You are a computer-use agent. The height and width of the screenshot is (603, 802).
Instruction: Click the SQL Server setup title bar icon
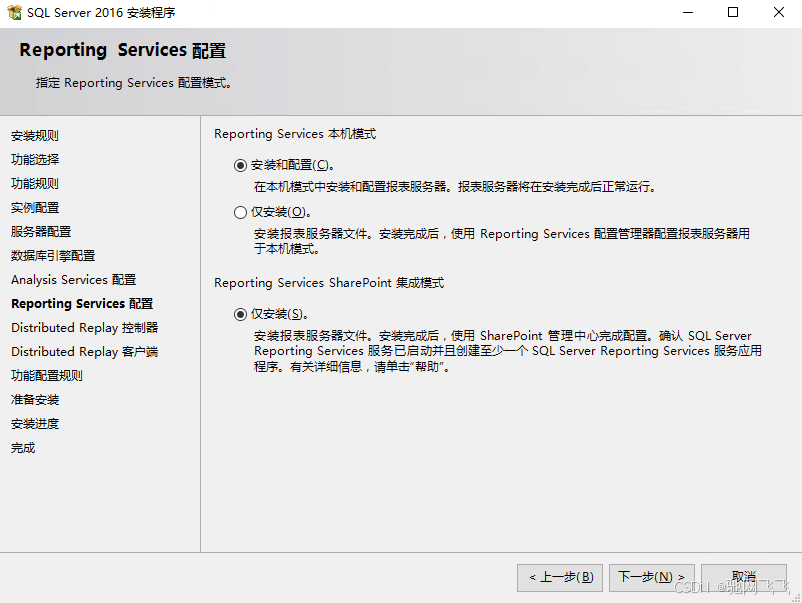click(x=14, y=12)
